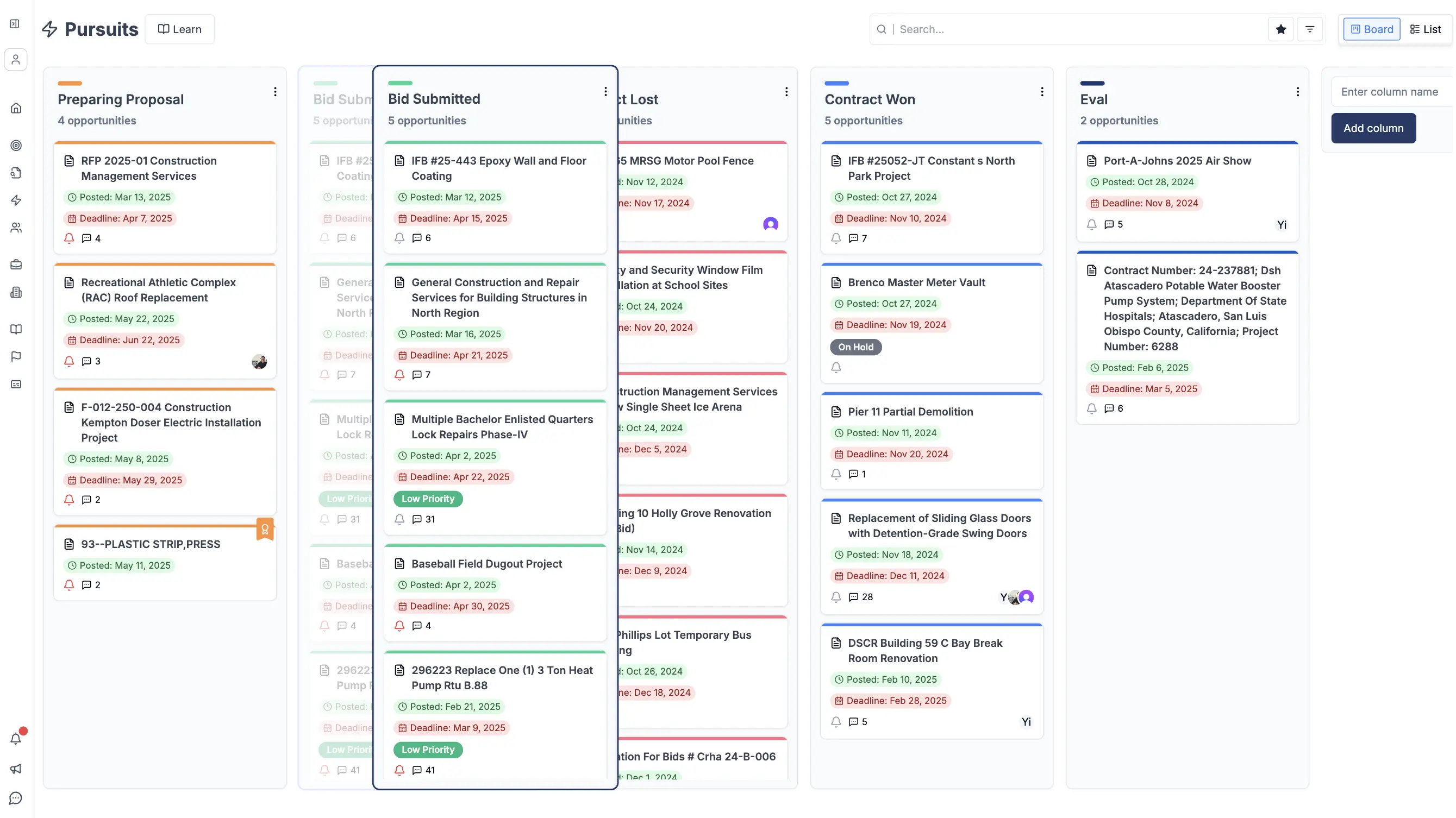Open comments on RFP 2025-01 Construction Management card
Viewport: 1456px width, 818px height.
[91, 238]
